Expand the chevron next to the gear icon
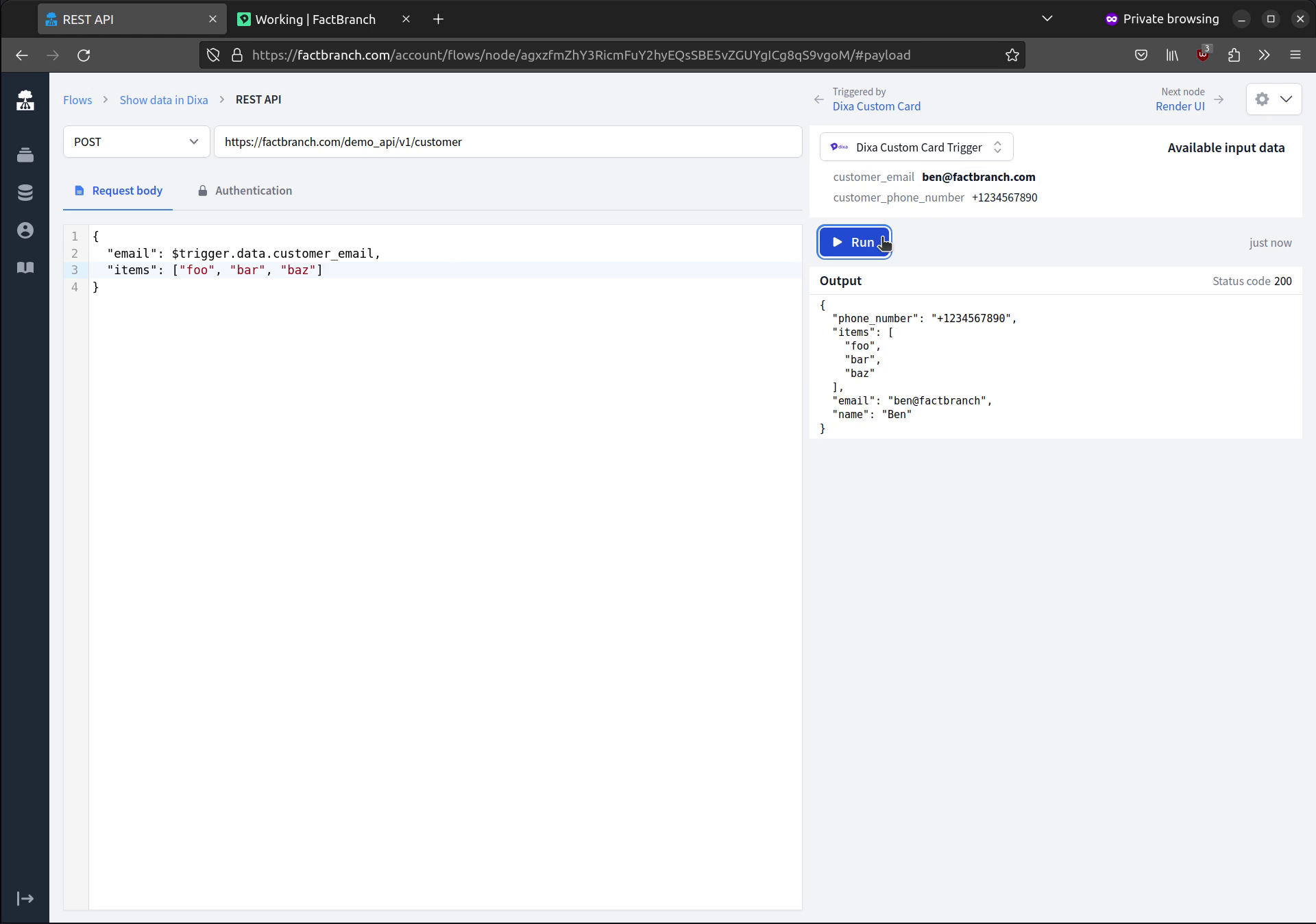Screen dimensions: 1316x924 (1287, 99)
